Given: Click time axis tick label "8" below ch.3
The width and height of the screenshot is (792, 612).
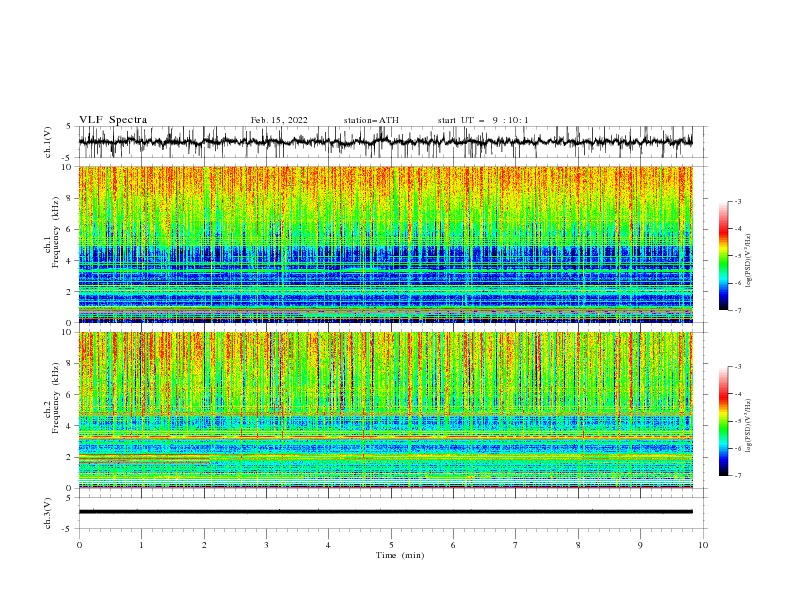Looking at the screenshot, I should tap(578, 545).
